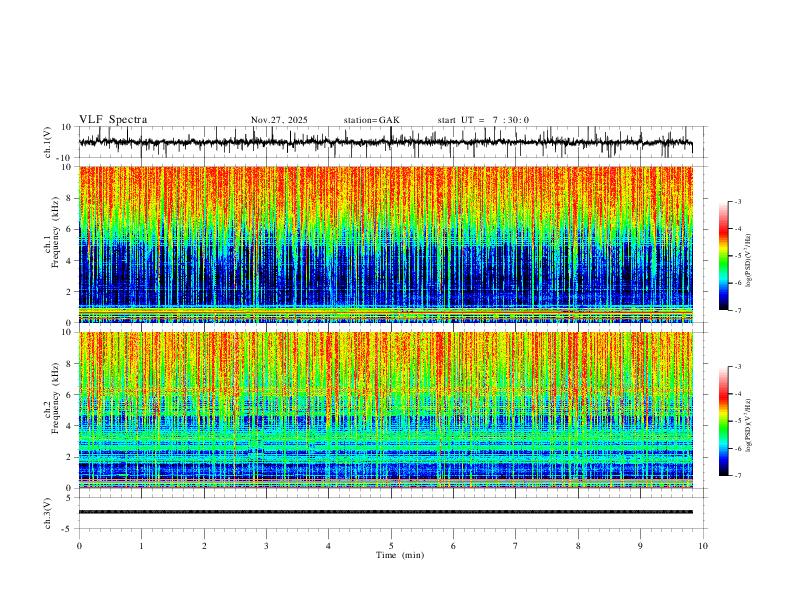Click the ch.1 spectrogram panel
The image size is (792, 612).
point(386,244)
